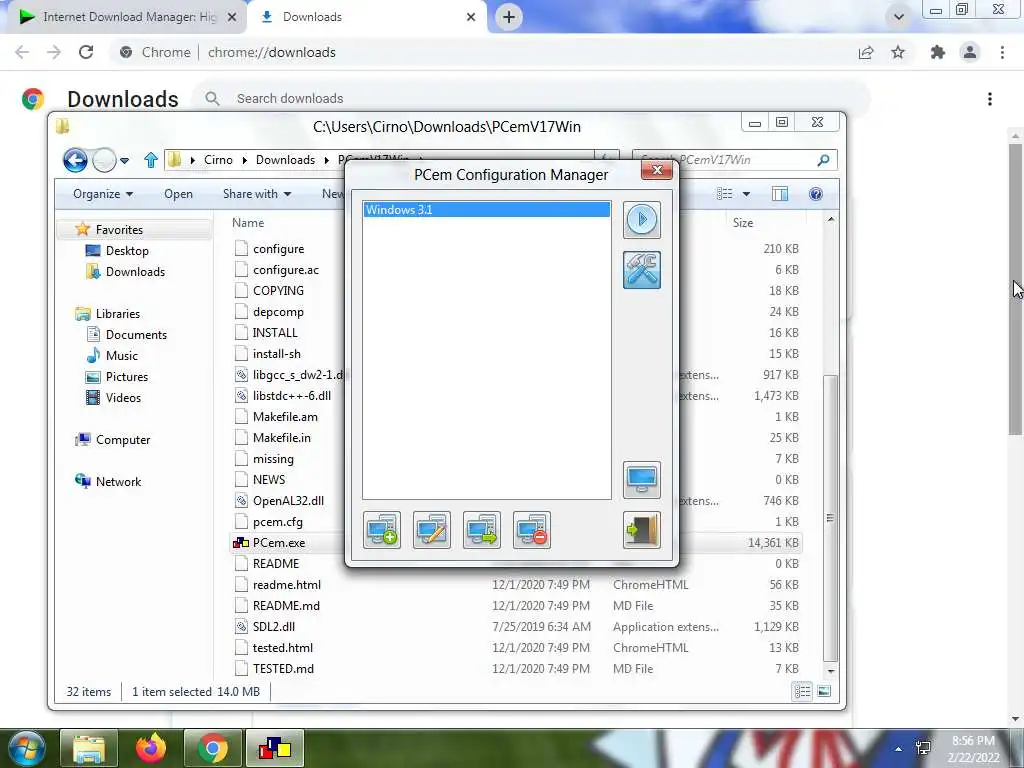The width and height of the screenshot is (1024, 768).
Task: Open PCem configuration settings wrench icon
Action: pos(642,270)
